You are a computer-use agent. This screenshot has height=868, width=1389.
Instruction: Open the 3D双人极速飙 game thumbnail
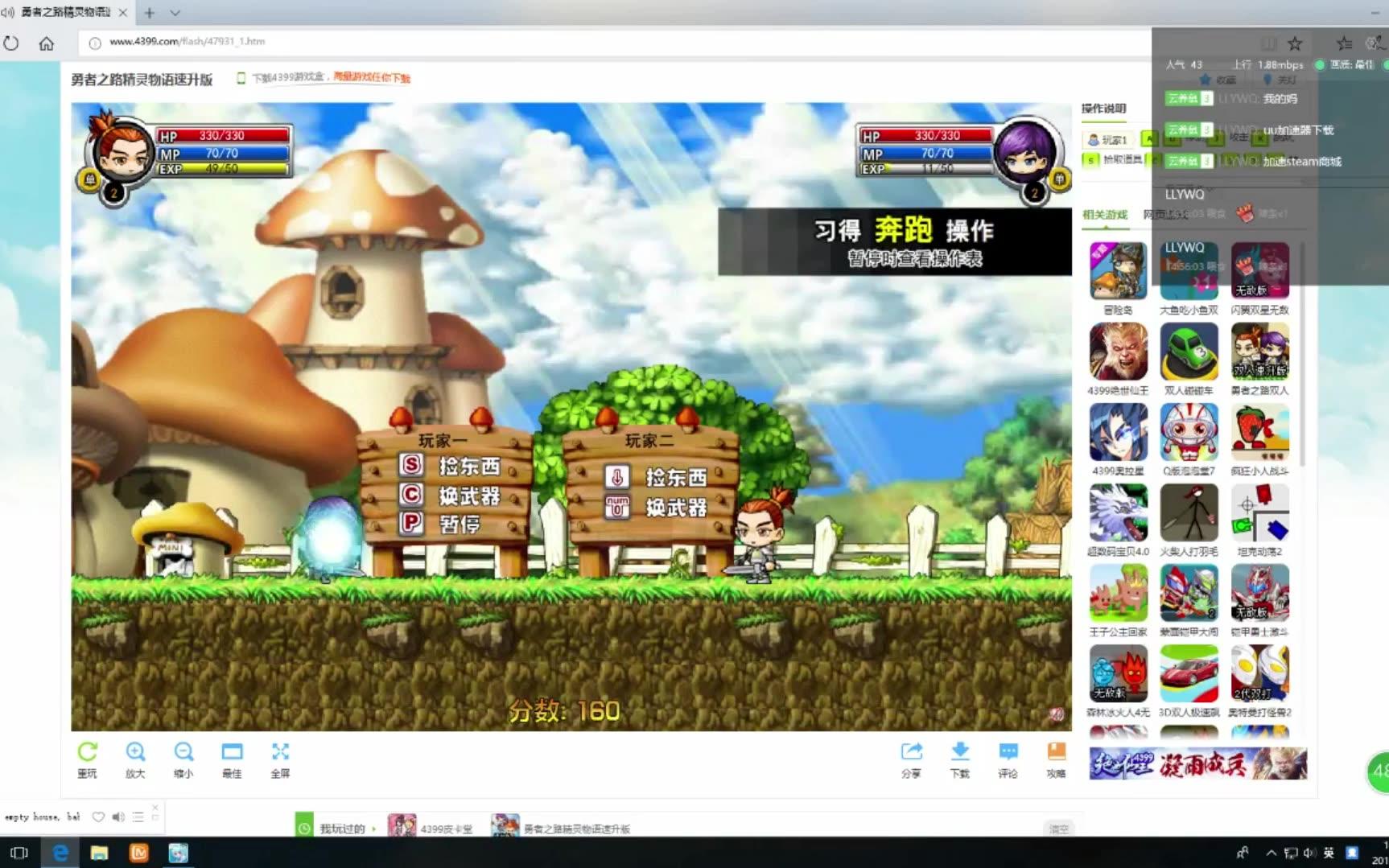tap(1189, 674)
